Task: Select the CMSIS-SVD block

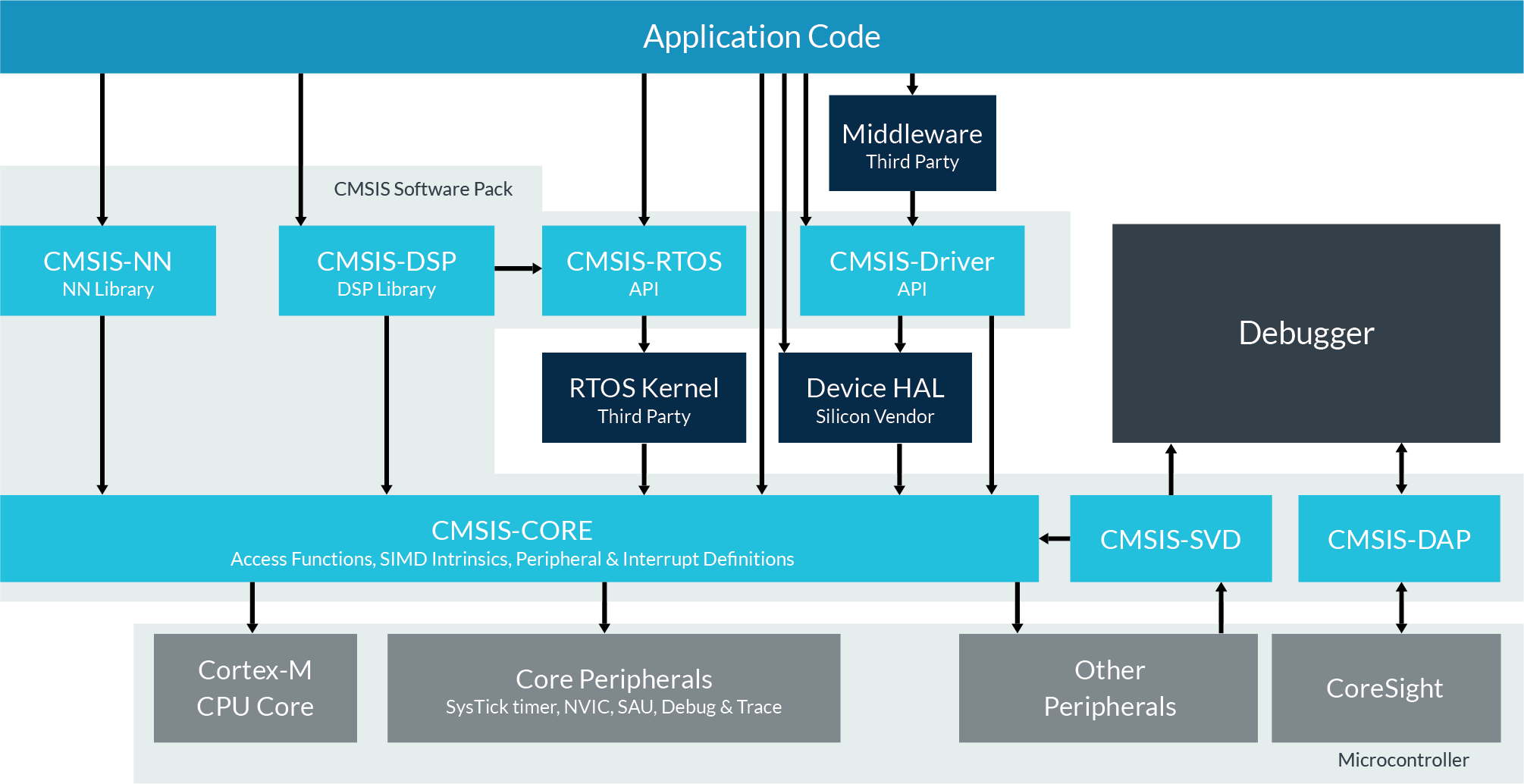Action: pos(1171,538)
